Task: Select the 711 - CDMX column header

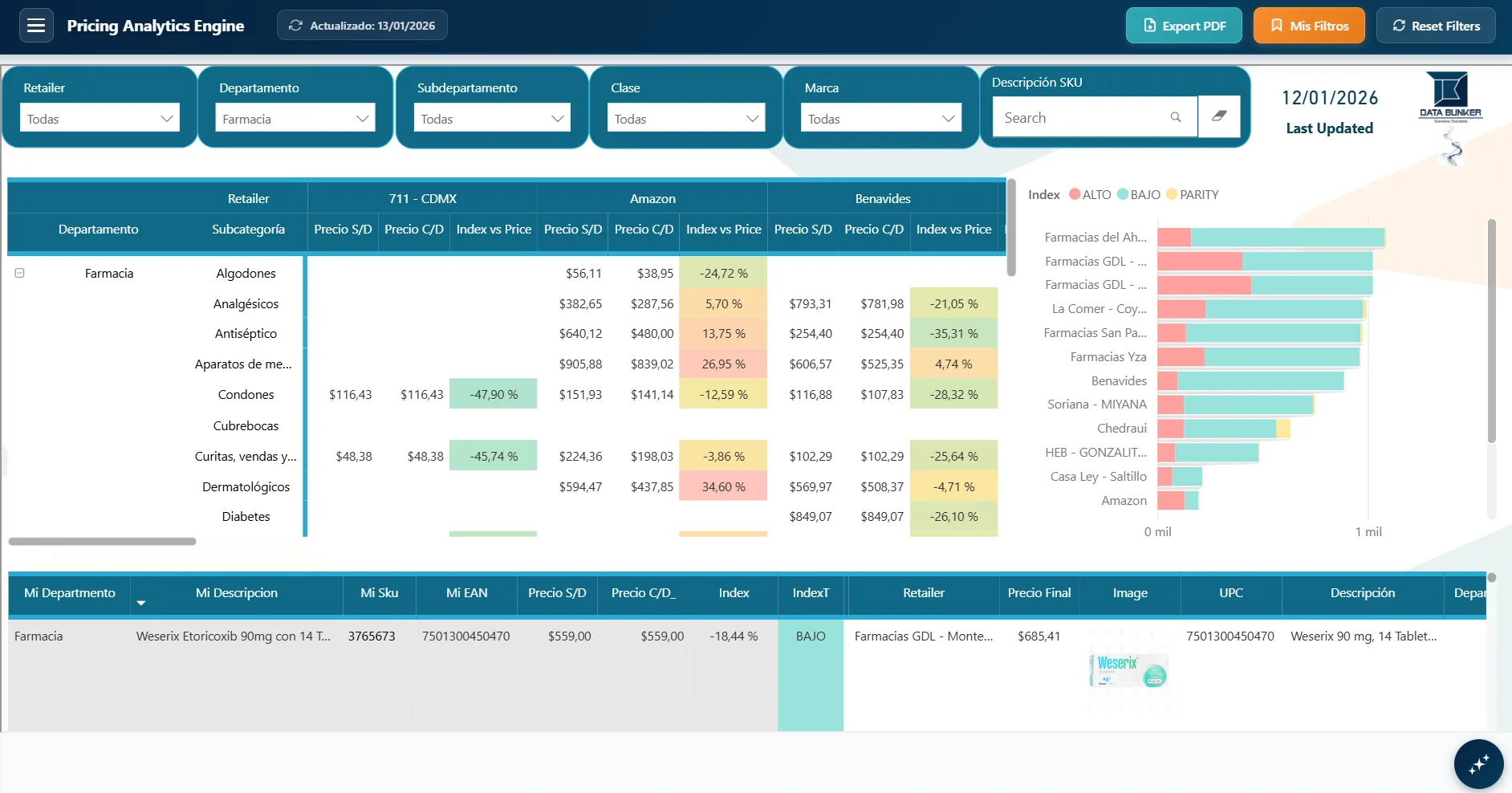Action: tap(422, 198)
